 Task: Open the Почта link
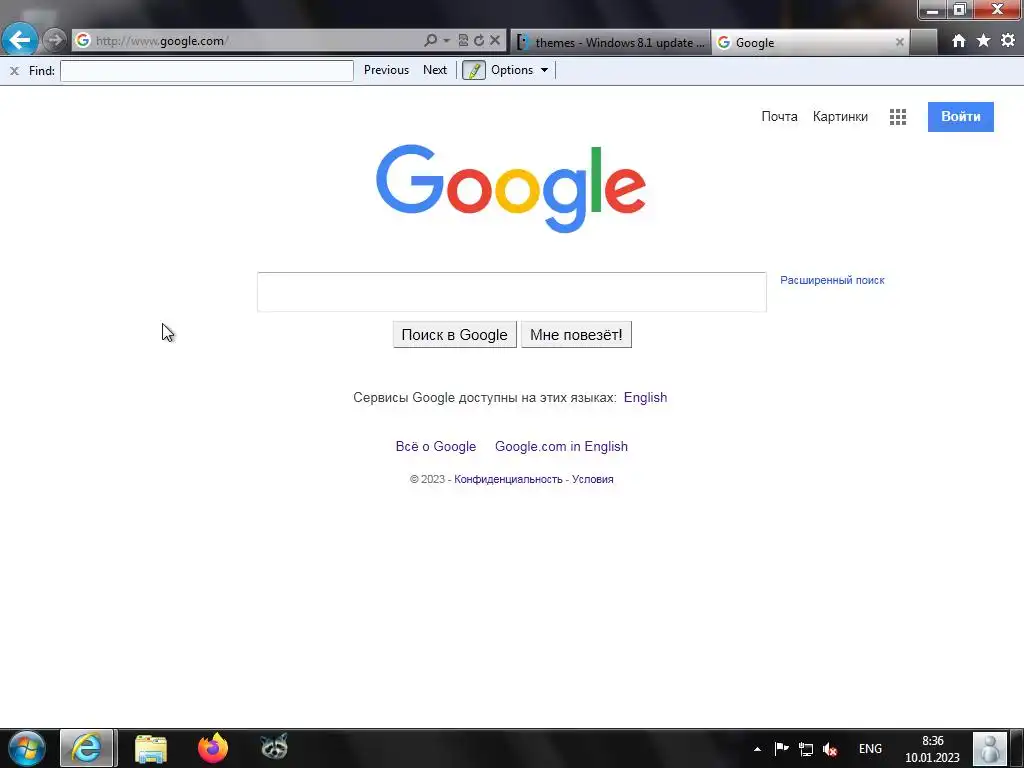tap(779, 116)
